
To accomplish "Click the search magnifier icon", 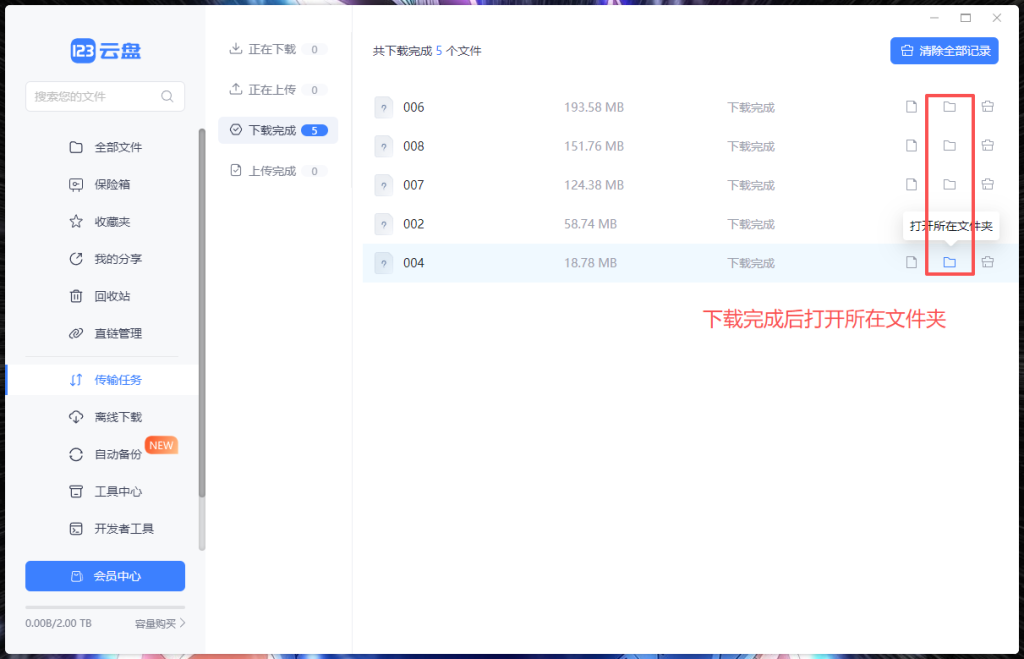I will pos(167,97).
